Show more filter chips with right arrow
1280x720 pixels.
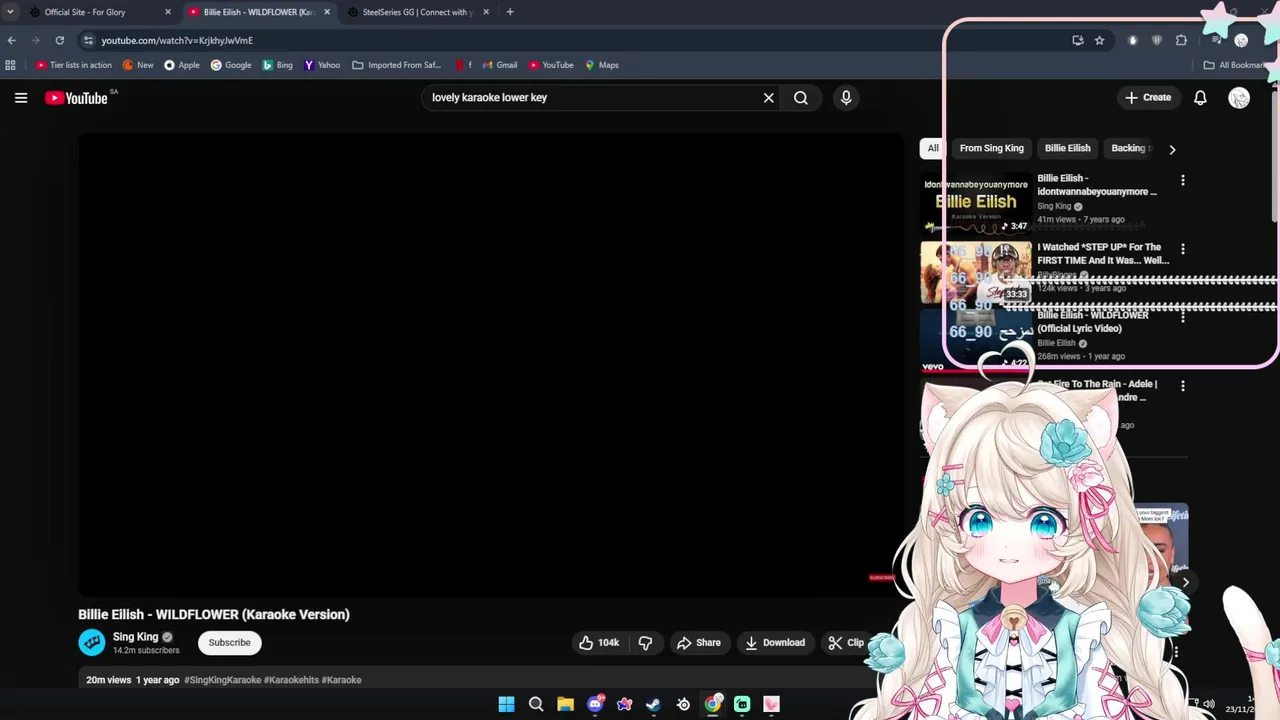[x=1172, y=149]
